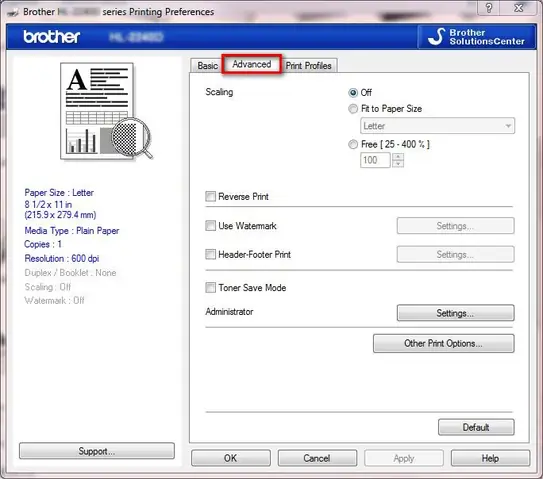This screenshot has width=543, height=479.
Task: Select the Free 25-400% scaling option
Action: pos(353,144)
